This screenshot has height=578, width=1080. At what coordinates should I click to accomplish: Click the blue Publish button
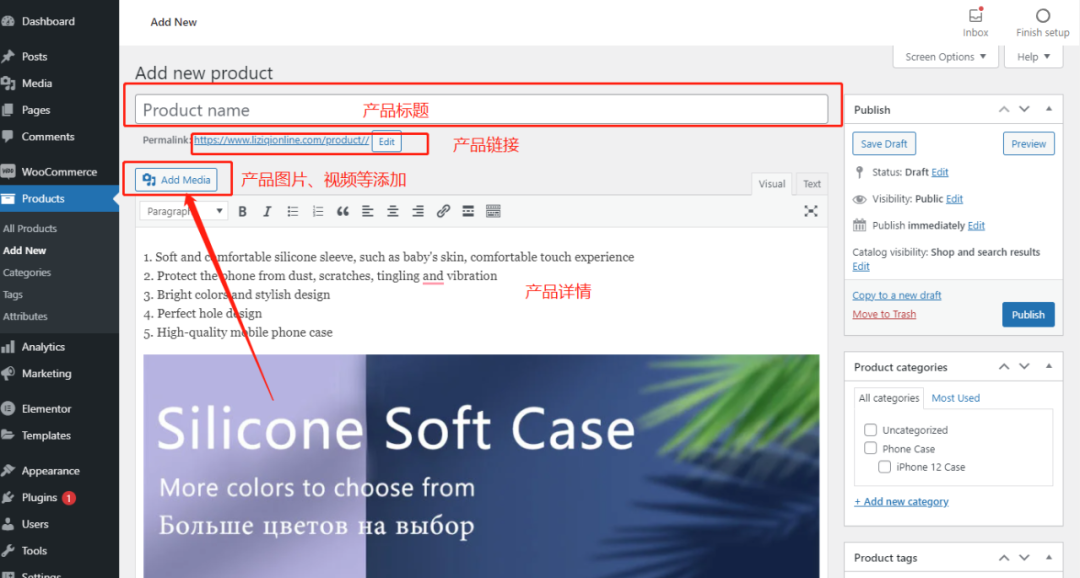click(1028, 315)
